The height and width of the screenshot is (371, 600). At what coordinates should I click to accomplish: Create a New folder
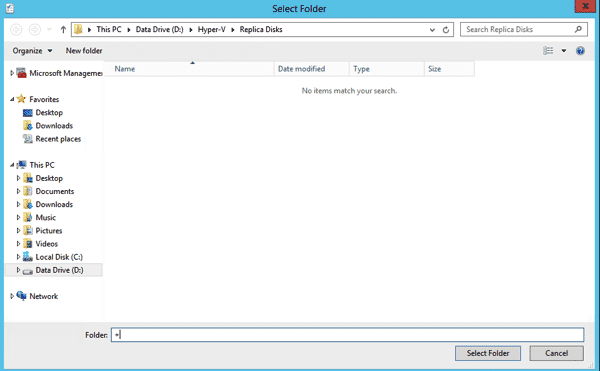click(x=84, y=50)
